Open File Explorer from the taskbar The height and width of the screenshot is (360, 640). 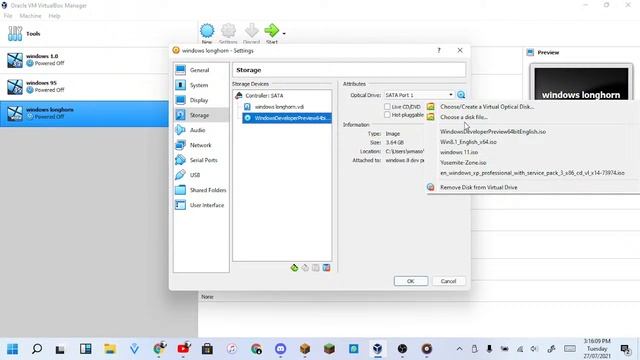coord(110,349)
